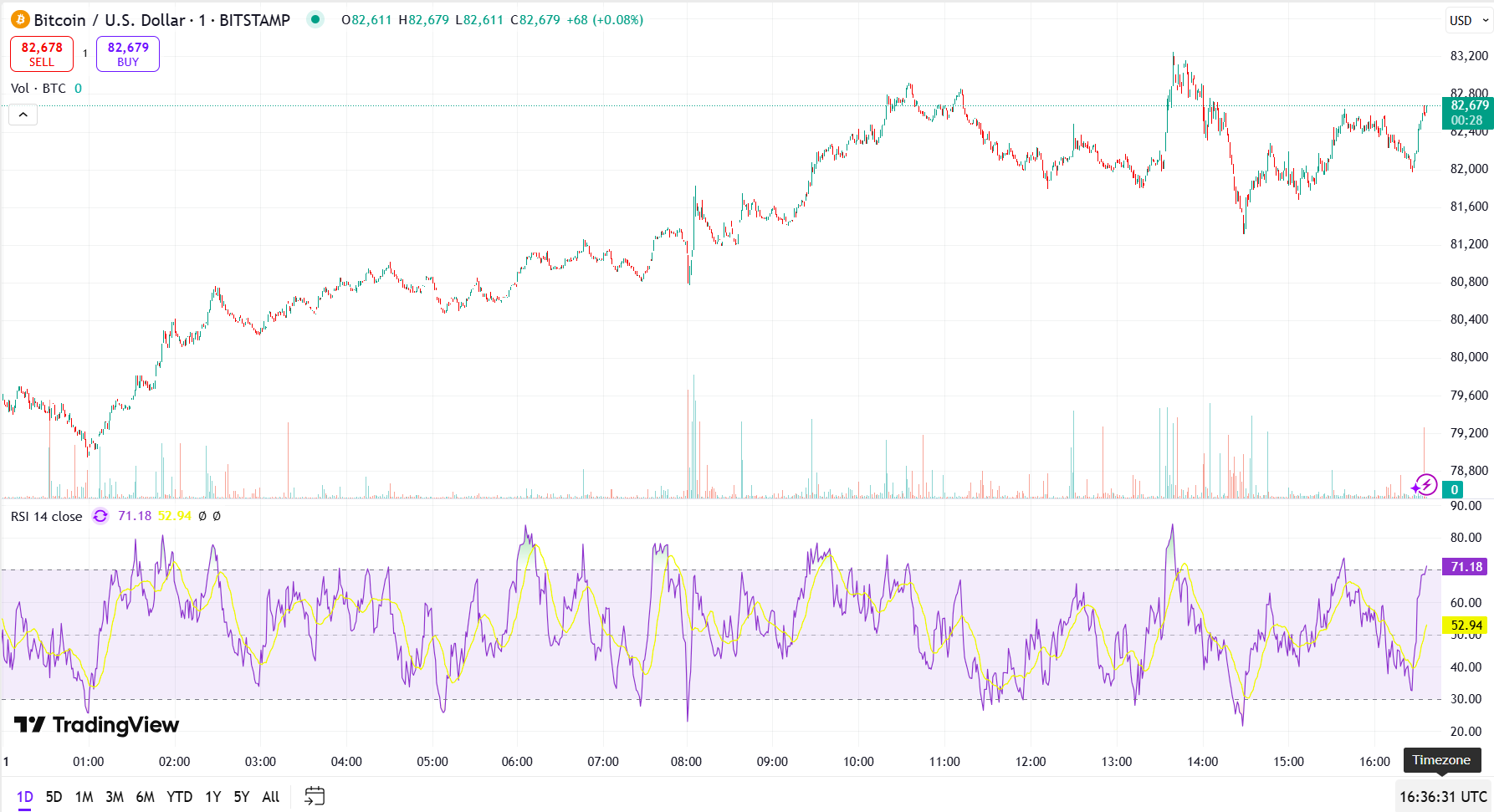Click the Bitcoin / U.S. Dollar symbol title

161,20
